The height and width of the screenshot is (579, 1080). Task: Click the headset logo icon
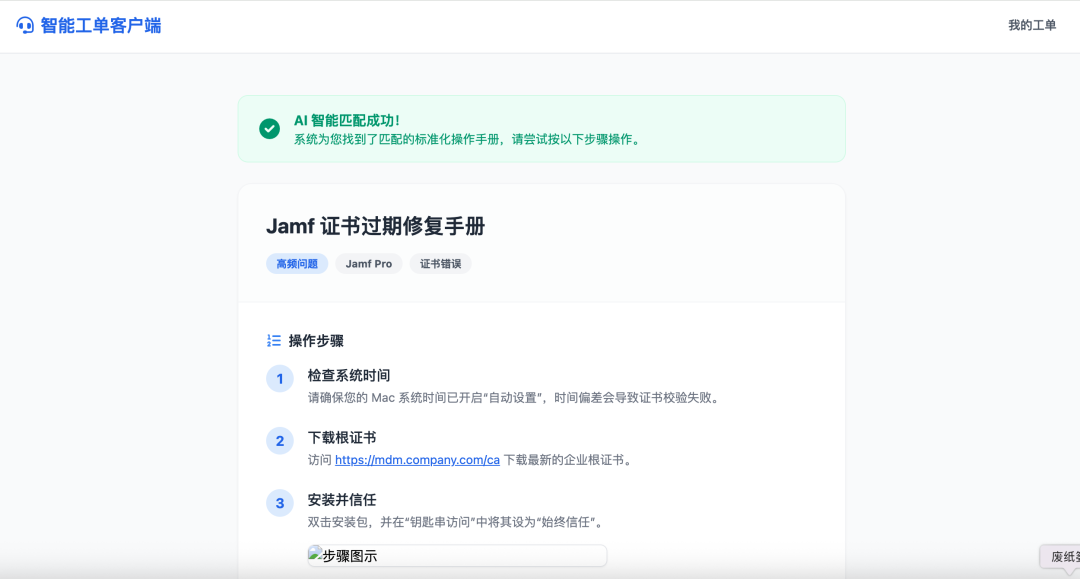25,25
